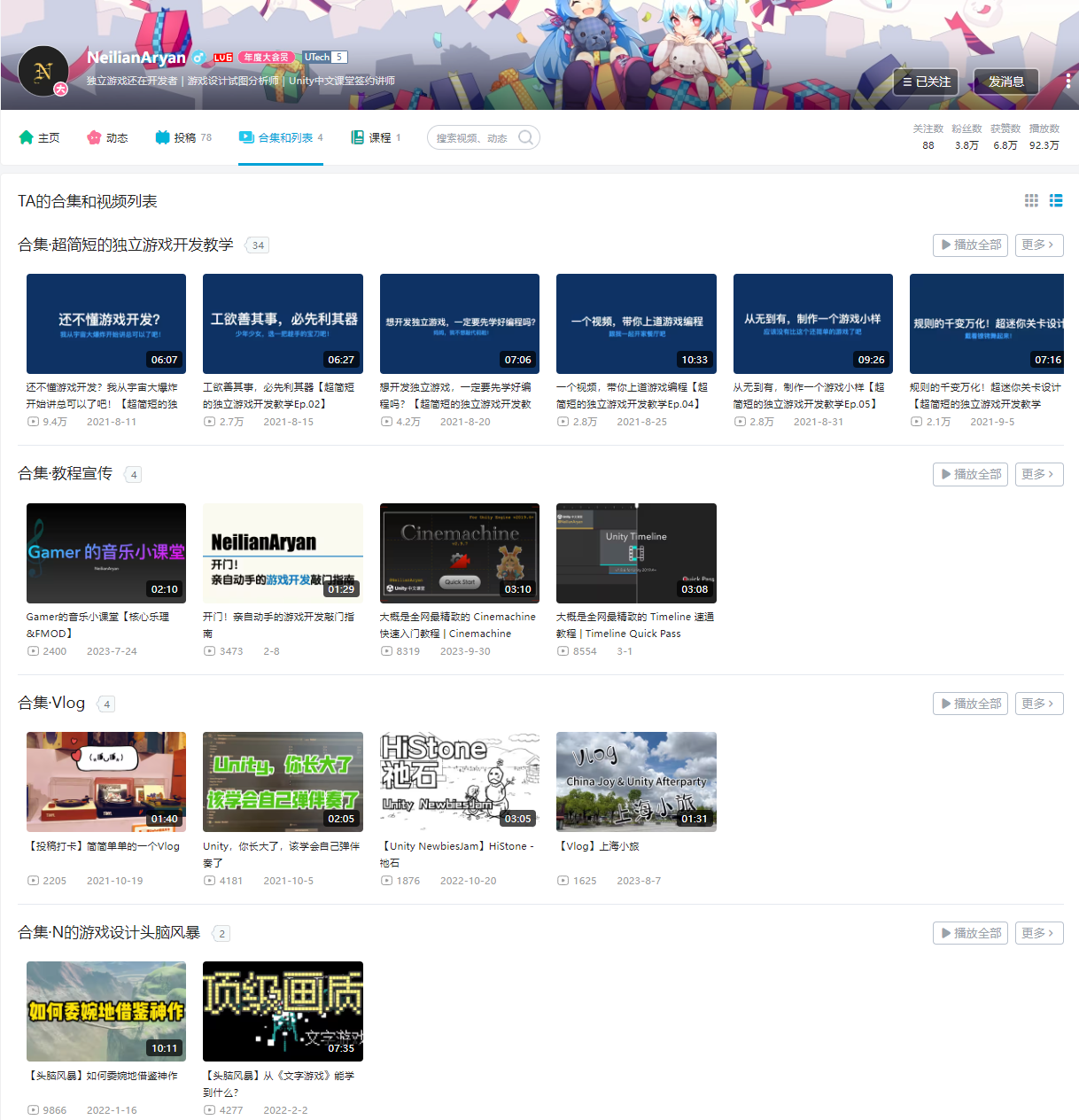
Task: Switch to grid view layout icon
Action: (1031, 200)
